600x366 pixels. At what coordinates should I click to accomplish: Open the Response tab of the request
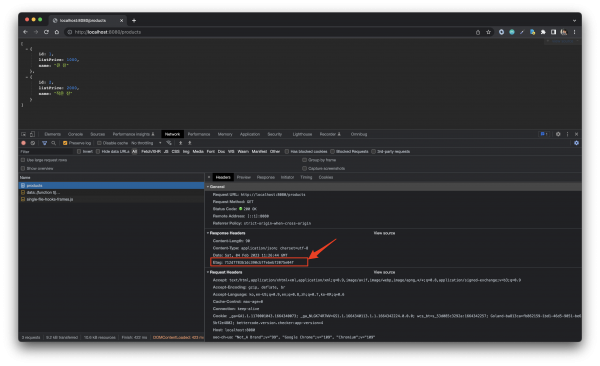pos(266,177)
